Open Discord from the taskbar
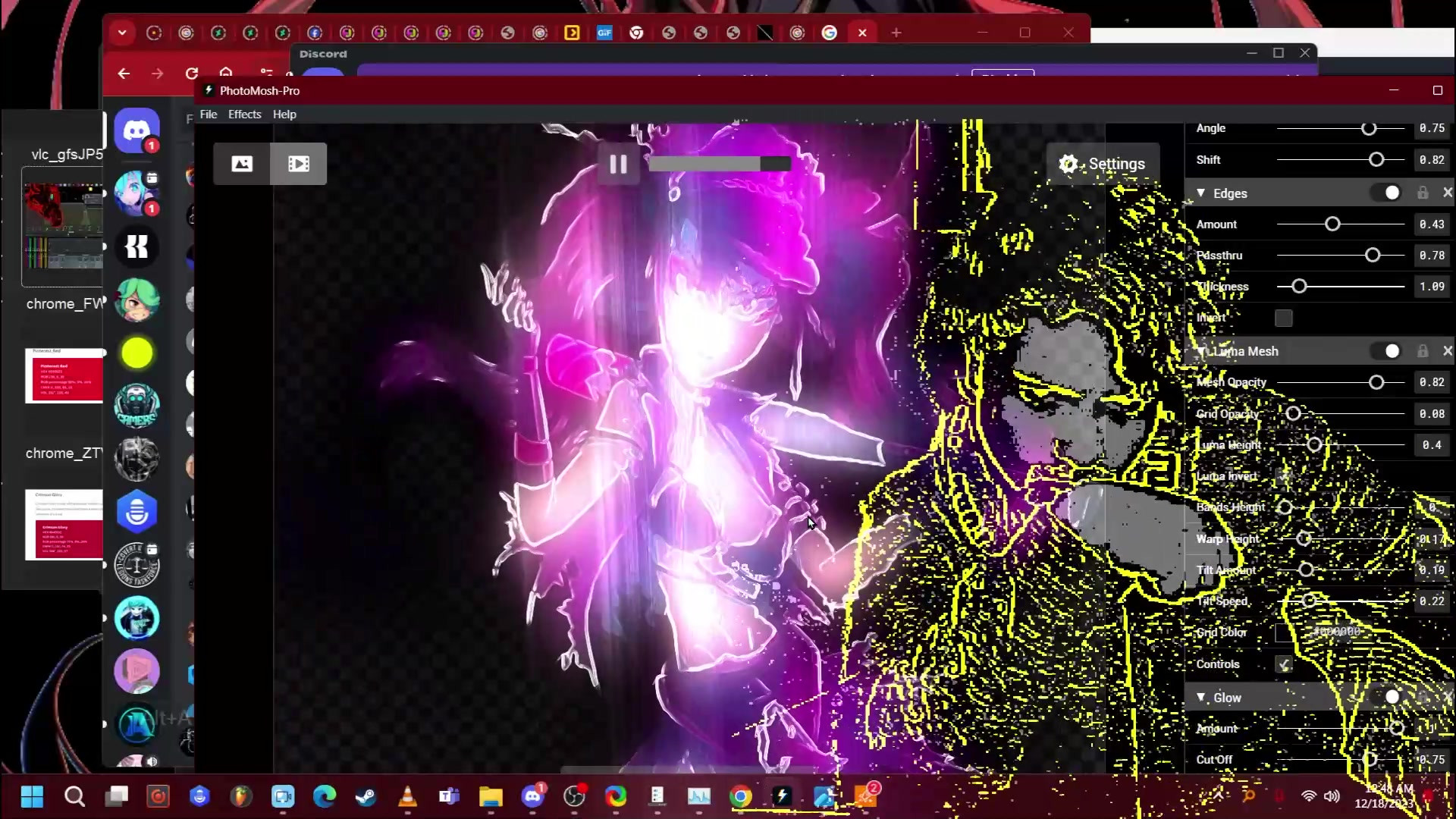Image resolution: width=1456 pixels, height=819 pixels. click(x=533, y=796)
